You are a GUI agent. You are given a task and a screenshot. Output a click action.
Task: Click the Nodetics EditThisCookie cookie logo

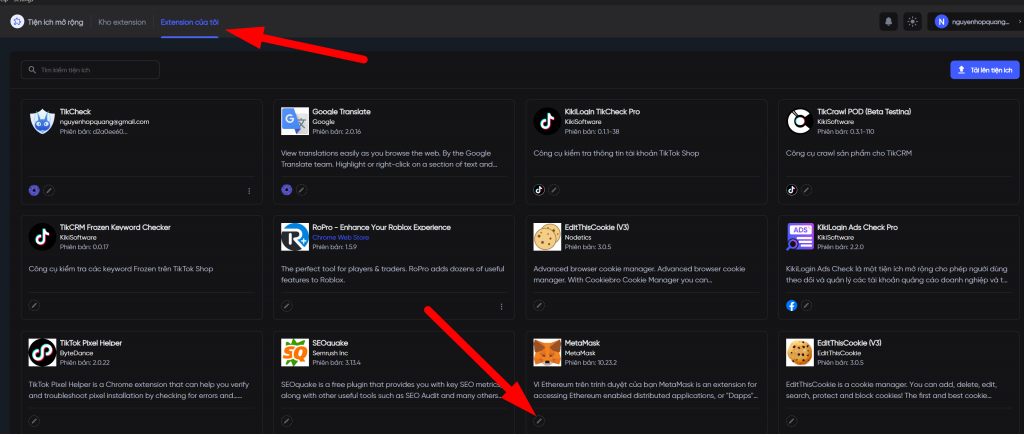coord(547,237)
